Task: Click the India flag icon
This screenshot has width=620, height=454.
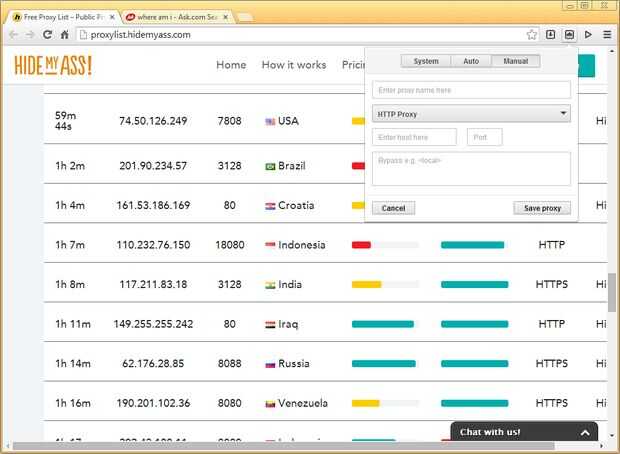Action: [270, 285]
